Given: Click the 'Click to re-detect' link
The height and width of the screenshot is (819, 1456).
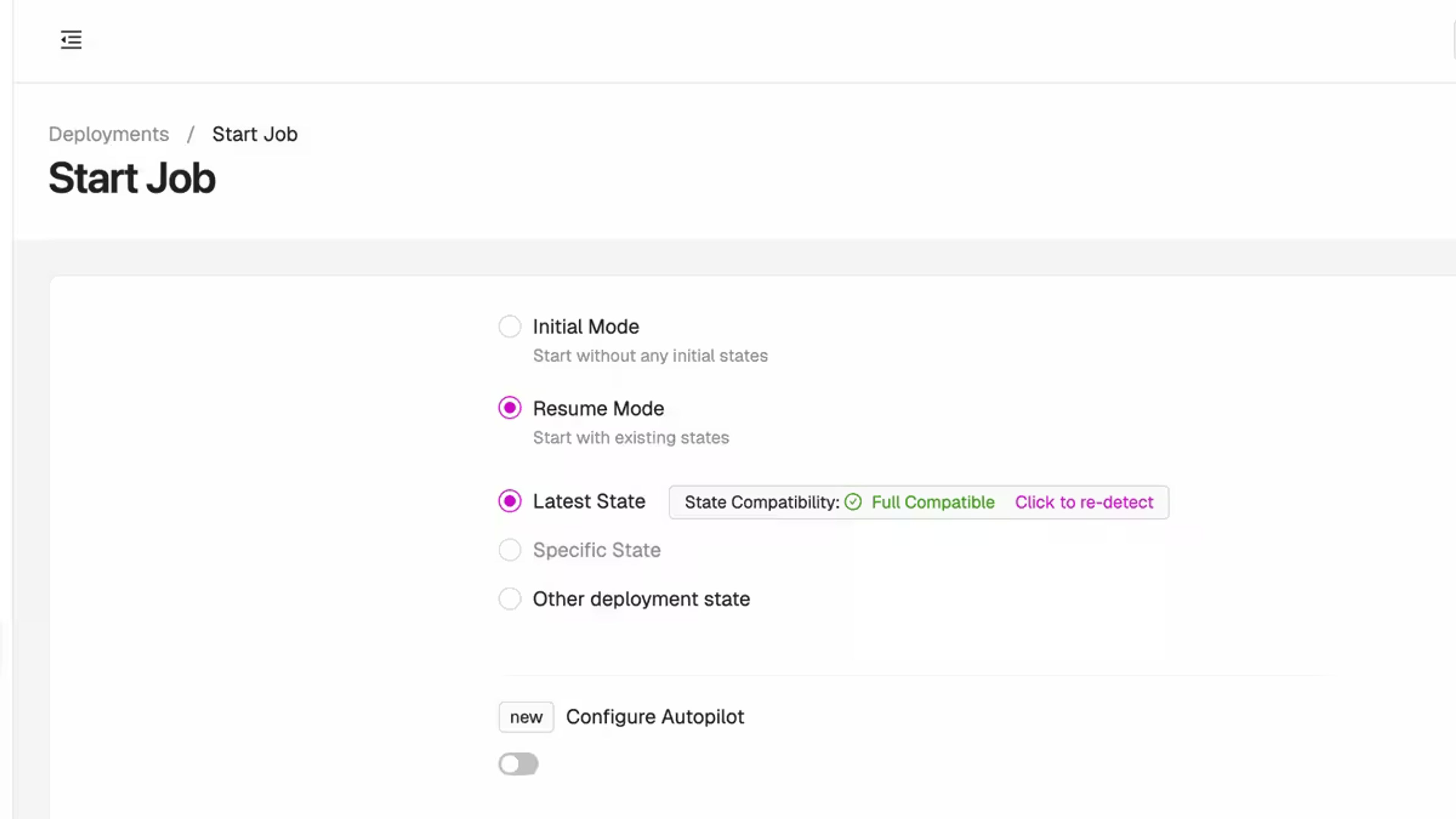Looking at the screenshot, I should tap(1084, 502).
